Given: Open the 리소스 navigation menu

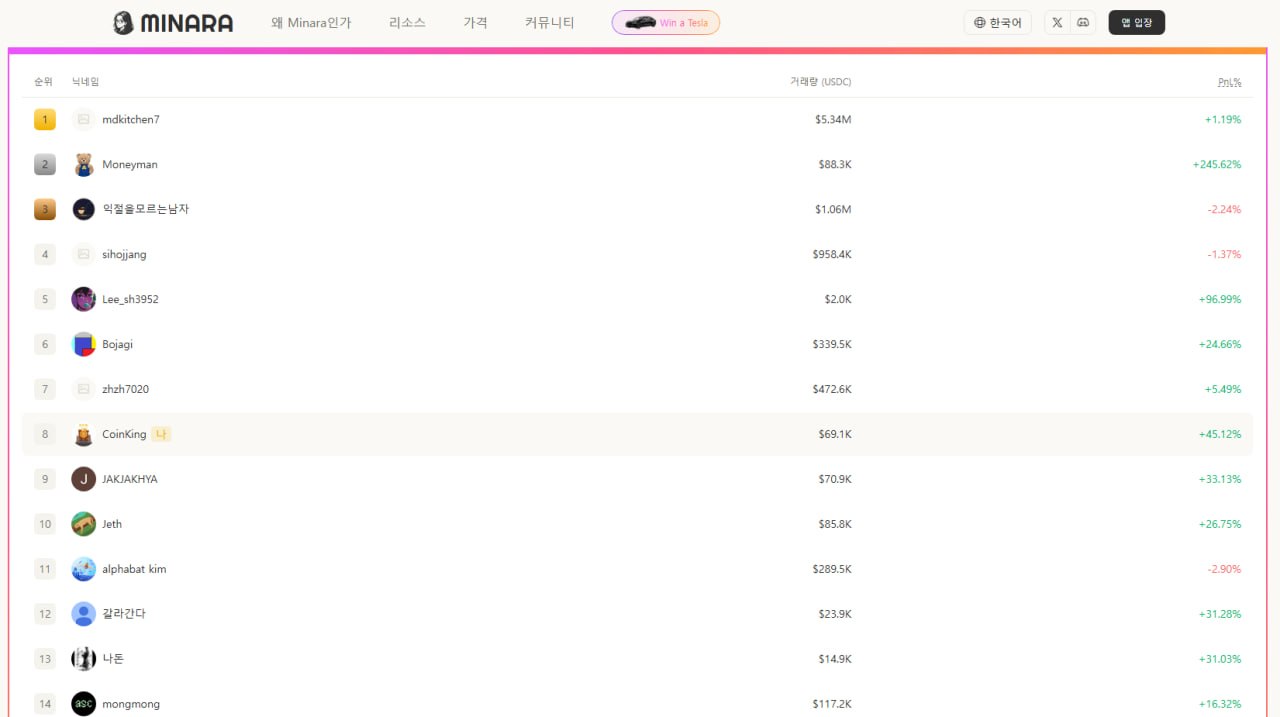Looking at the screenshot, I should [407, 22].
